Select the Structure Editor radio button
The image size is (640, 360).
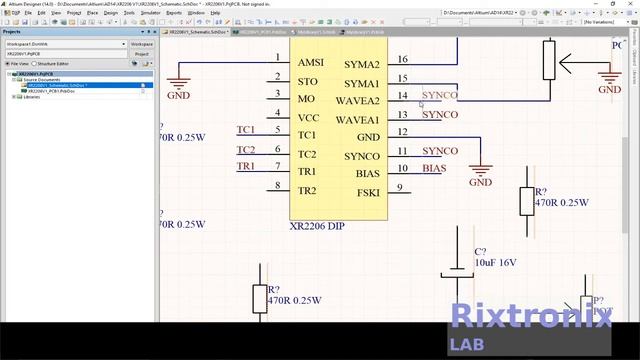[x=34, y=64]
